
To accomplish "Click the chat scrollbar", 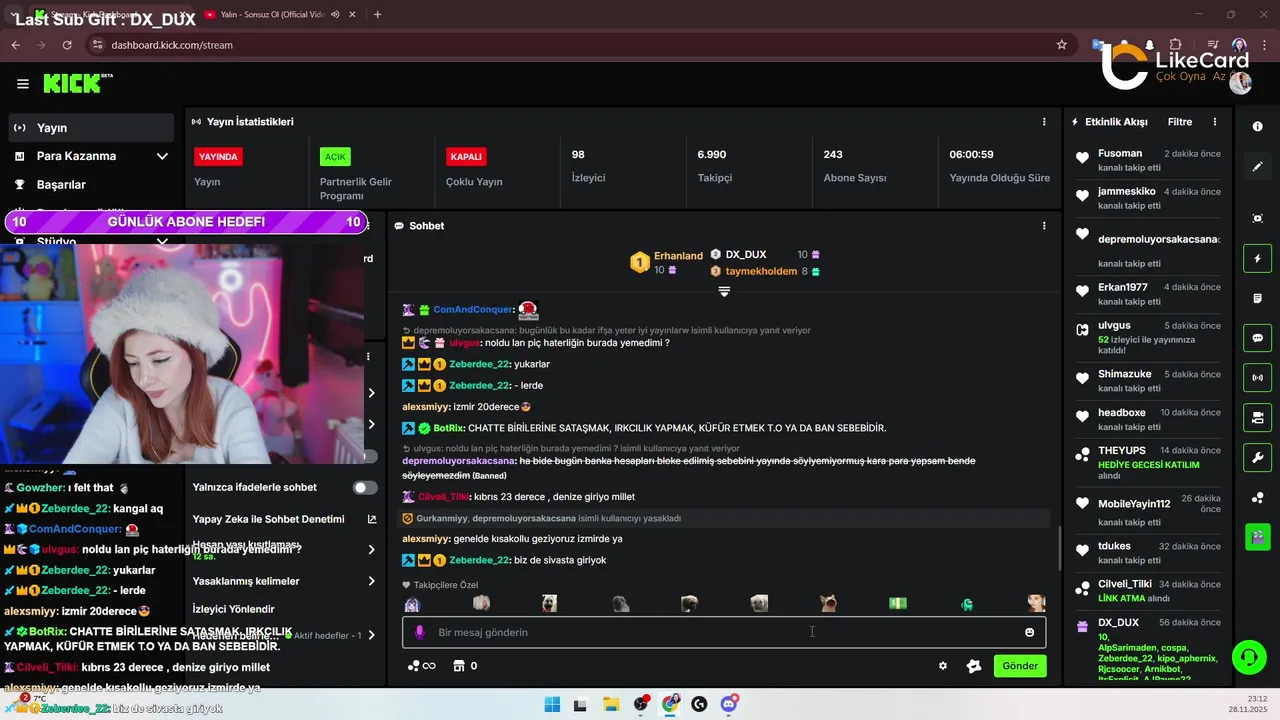I will pyautogui.click(x=1061, y=549).
